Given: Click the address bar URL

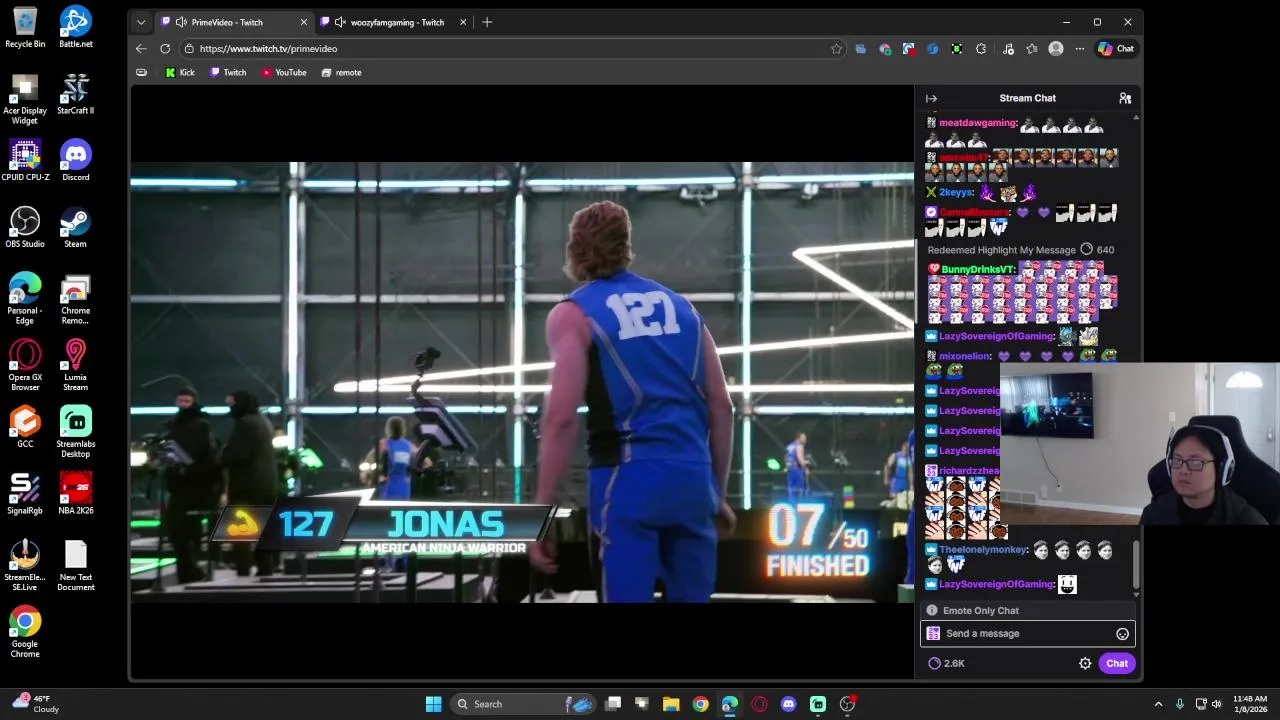Looking at the screenshot, I should click(268, 48).
